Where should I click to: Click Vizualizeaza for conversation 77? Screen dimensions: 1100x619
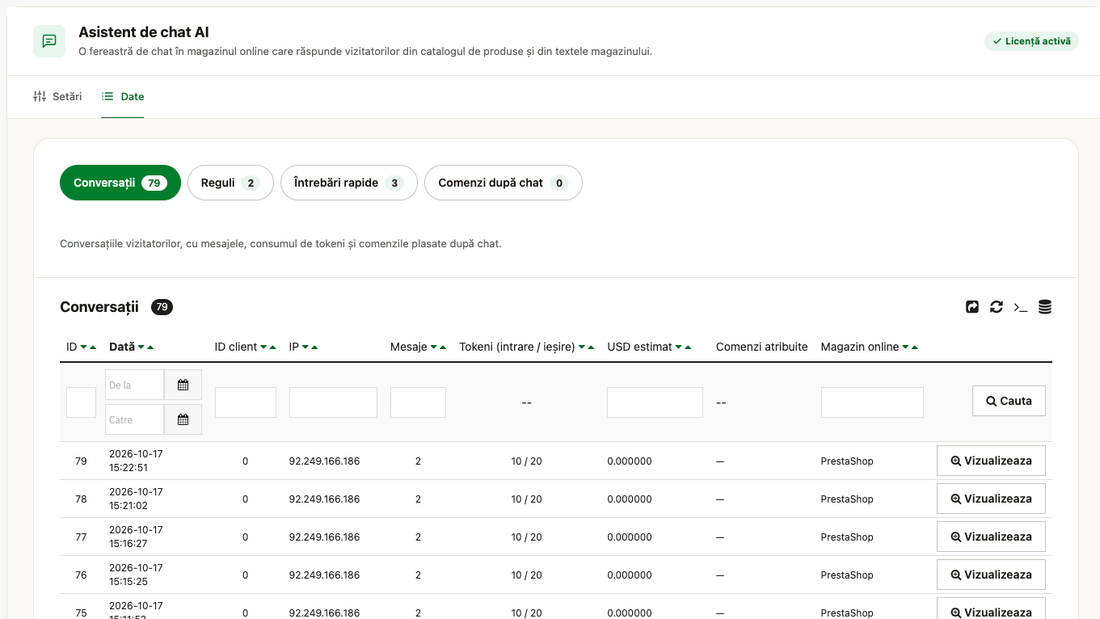991,536
